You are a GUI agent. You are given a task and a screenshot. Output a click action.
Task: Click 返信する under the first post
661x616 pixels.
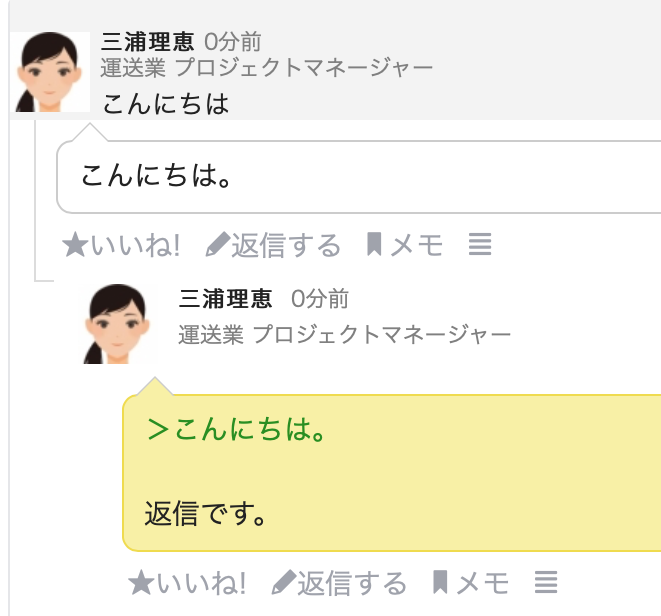pos(286,245)
